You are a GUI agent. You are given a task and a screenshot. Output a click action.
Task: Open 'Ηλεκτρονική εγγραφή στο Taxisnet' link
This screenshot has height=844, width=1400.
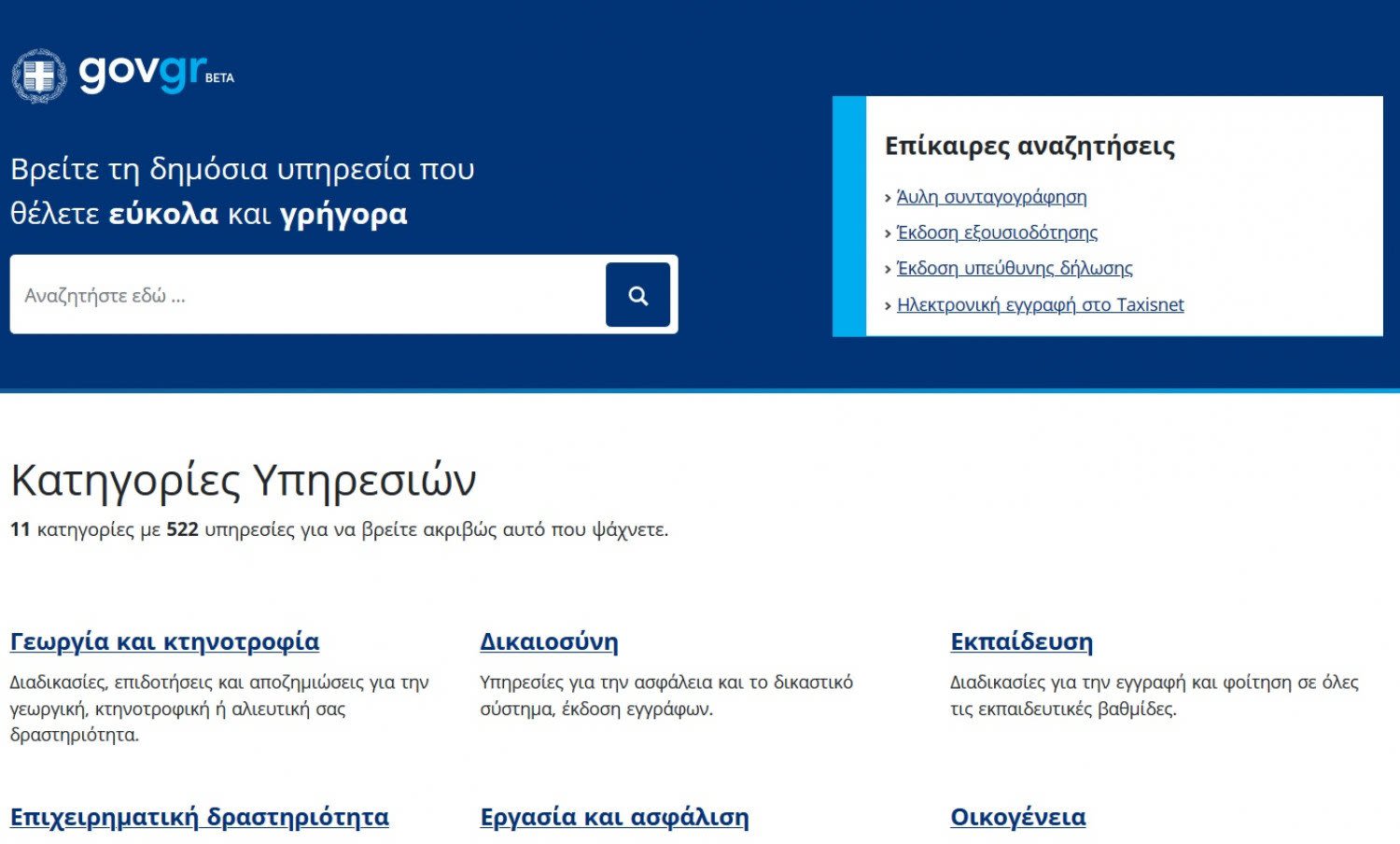click(x=1040, y=305)
